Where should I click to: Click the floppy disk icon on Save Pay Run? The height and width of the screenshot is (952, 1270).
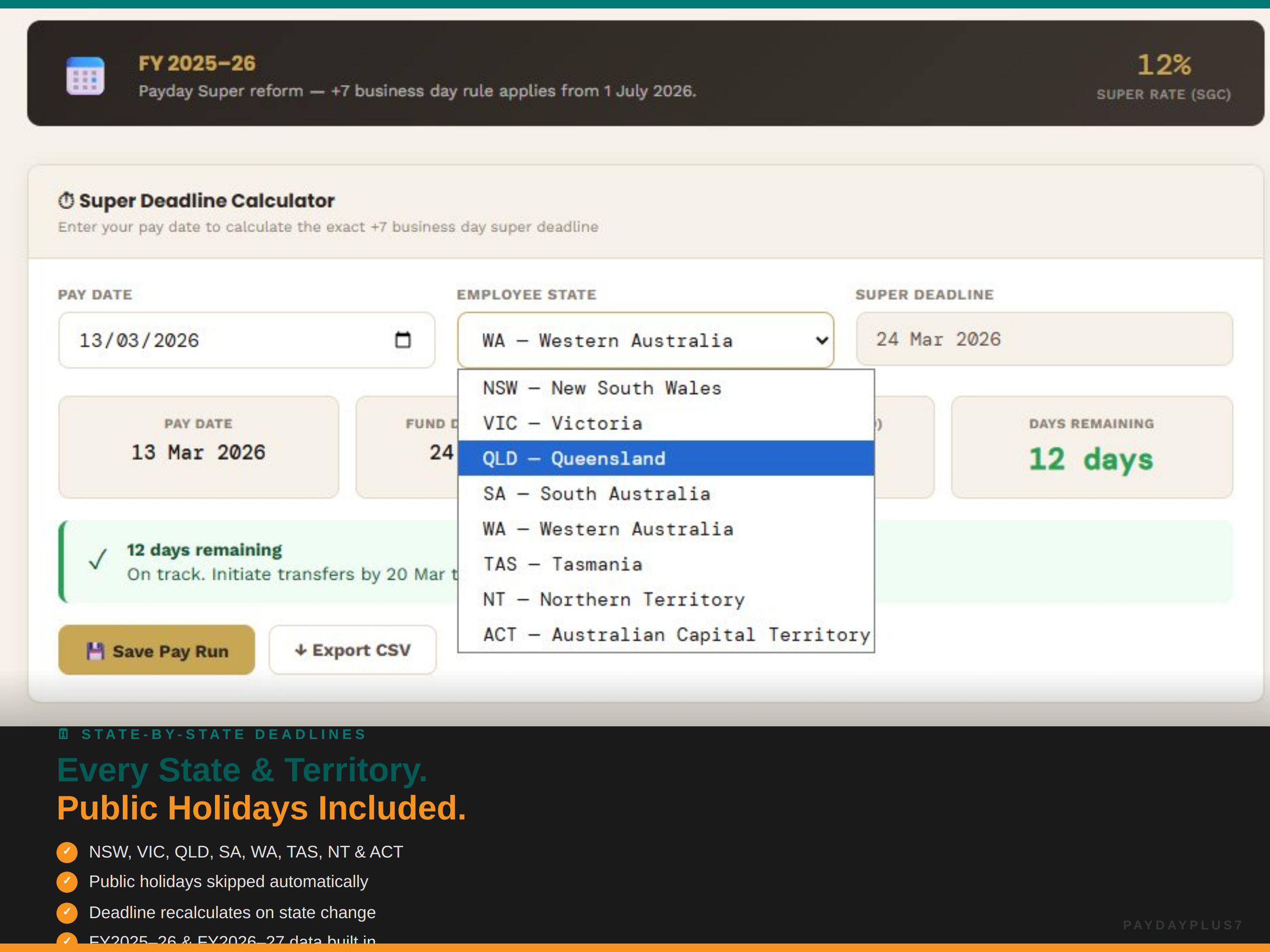point(96,650)
